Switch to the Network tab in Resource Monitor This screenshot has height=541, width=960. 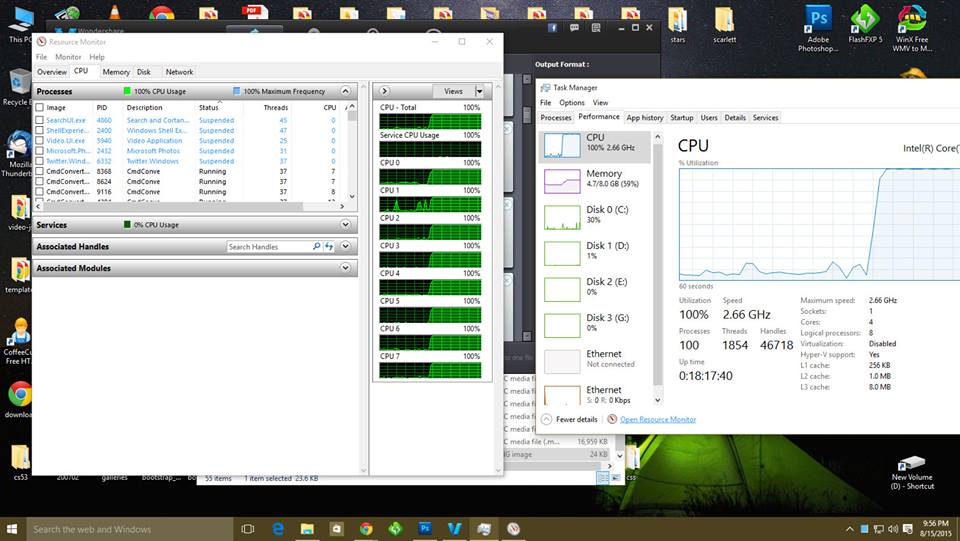(x=179, y=72)
